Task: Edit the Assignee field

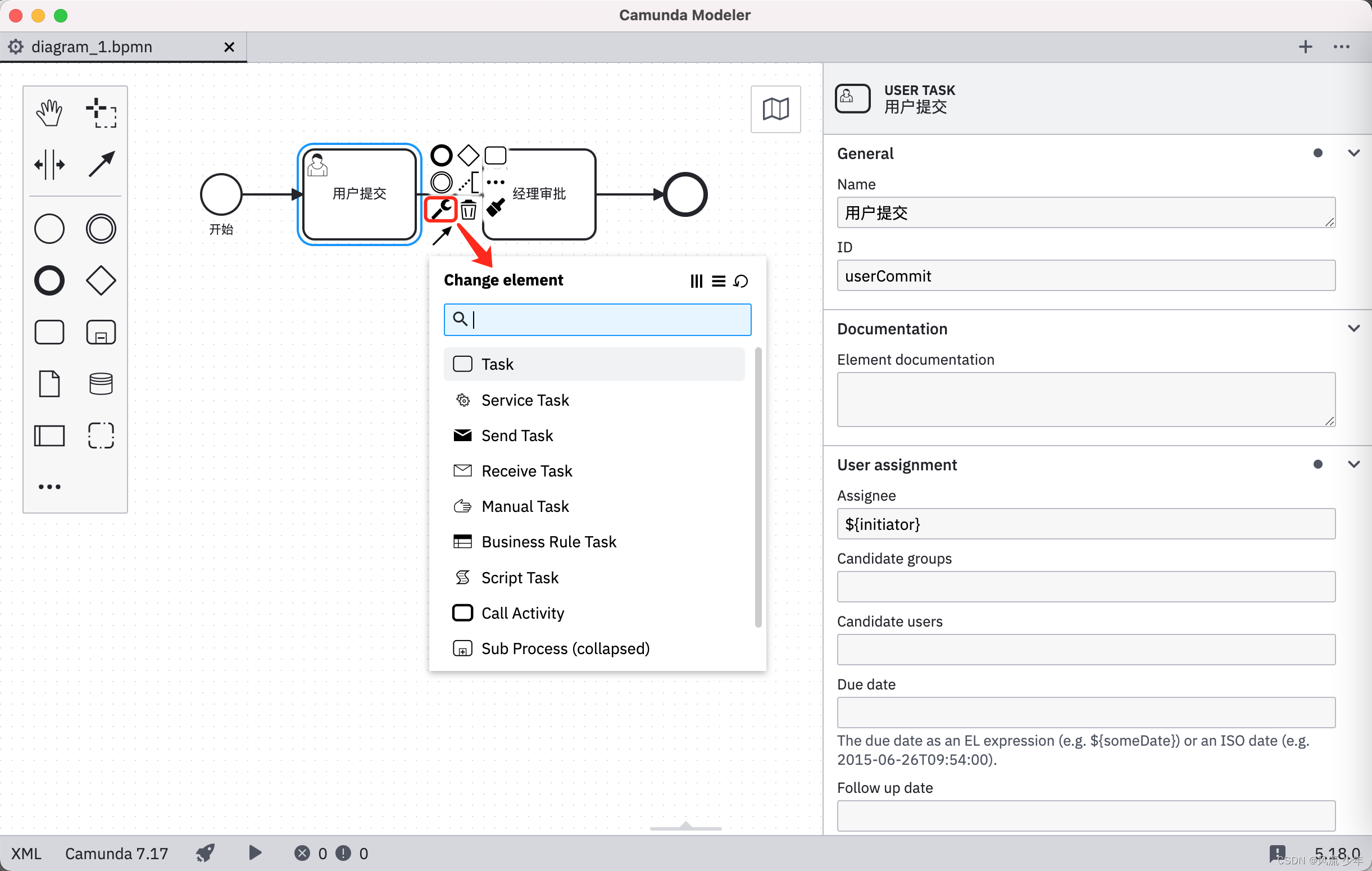Action: 1085,524
